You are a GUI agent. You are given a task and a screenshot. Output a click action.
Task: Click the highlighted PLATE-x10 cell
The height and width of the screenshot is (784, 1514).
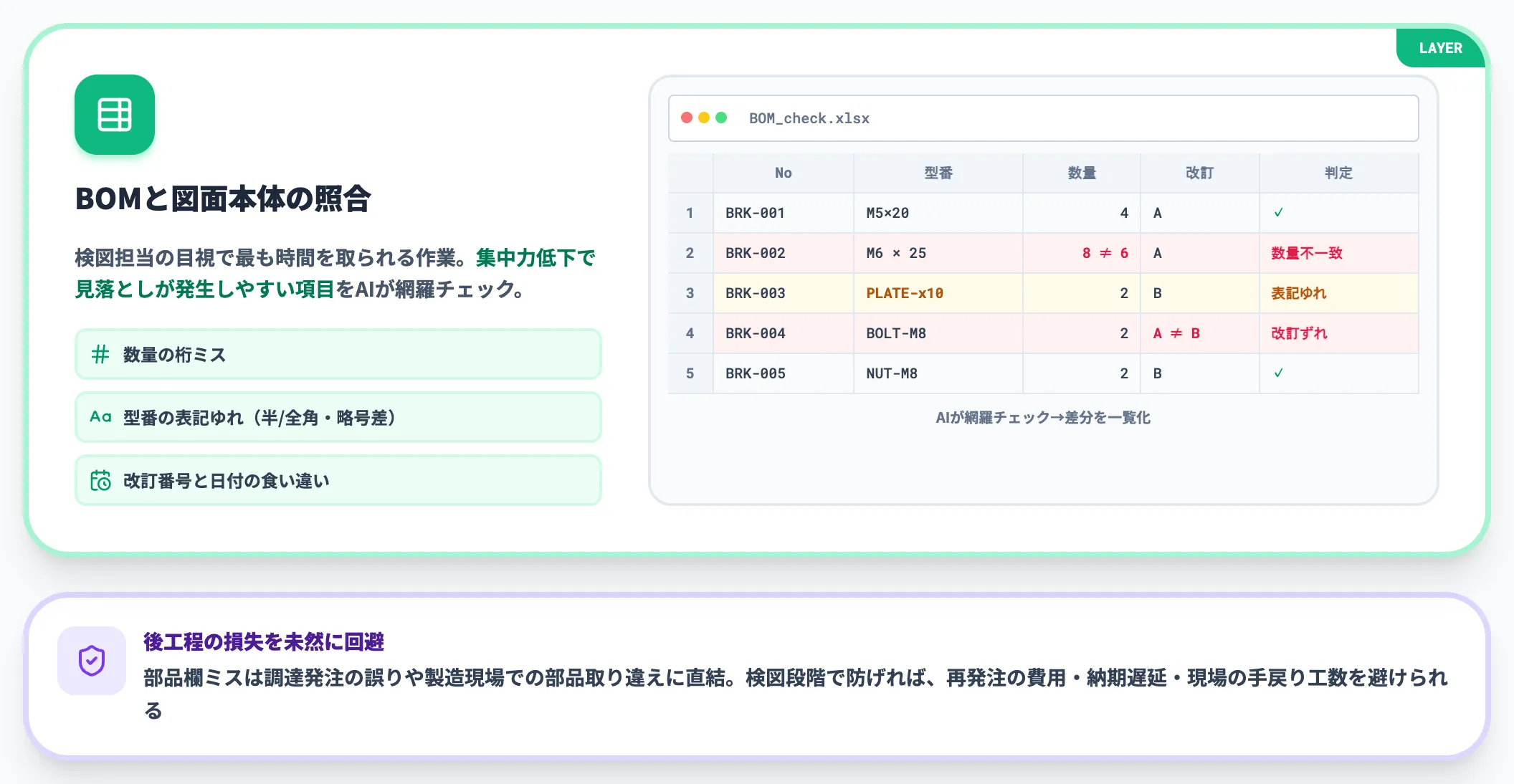[938, 293]
